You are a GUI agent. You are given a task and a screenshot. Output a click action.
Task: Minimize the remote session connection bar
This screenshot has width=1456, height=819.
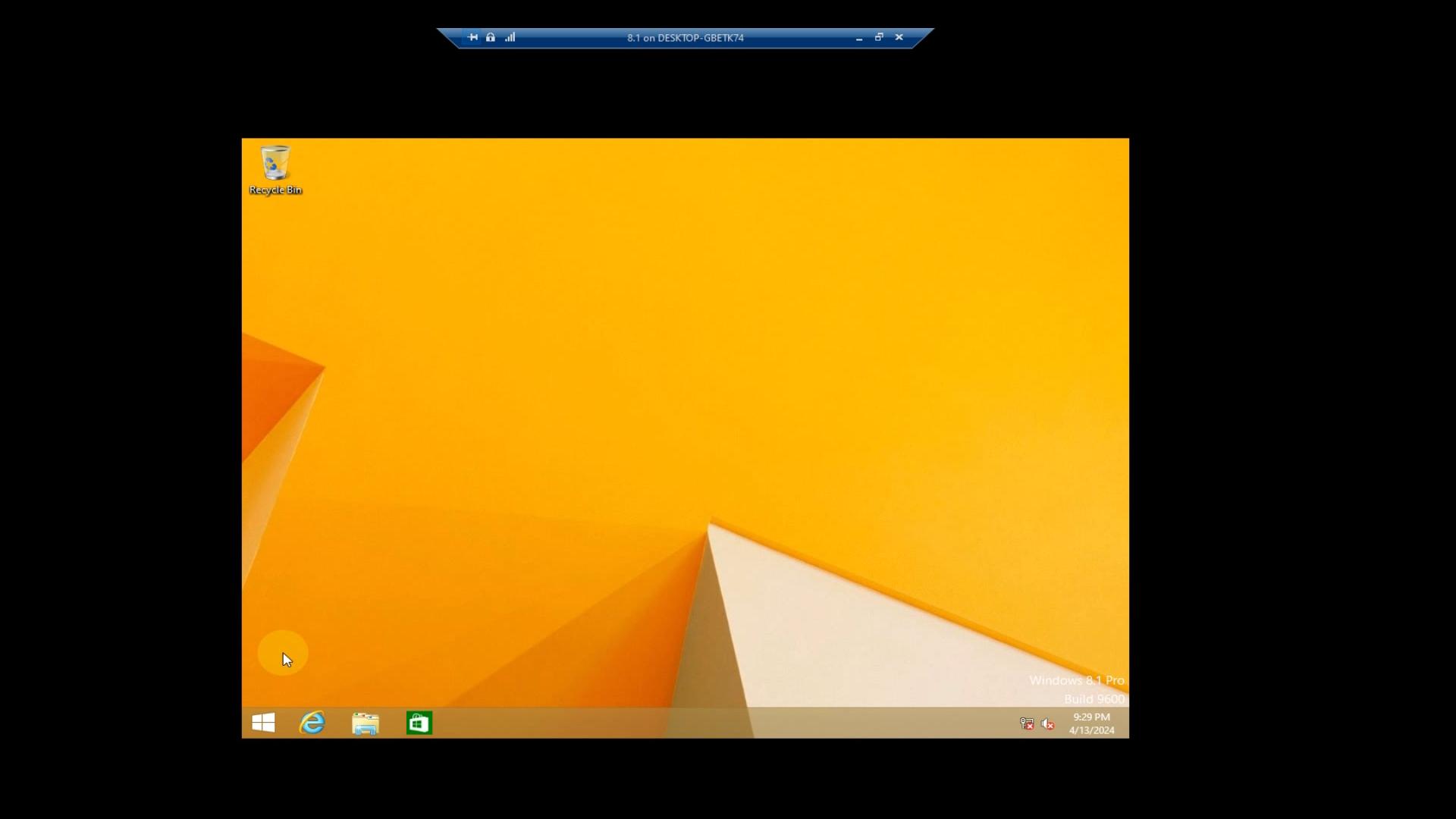pos(859,38)
